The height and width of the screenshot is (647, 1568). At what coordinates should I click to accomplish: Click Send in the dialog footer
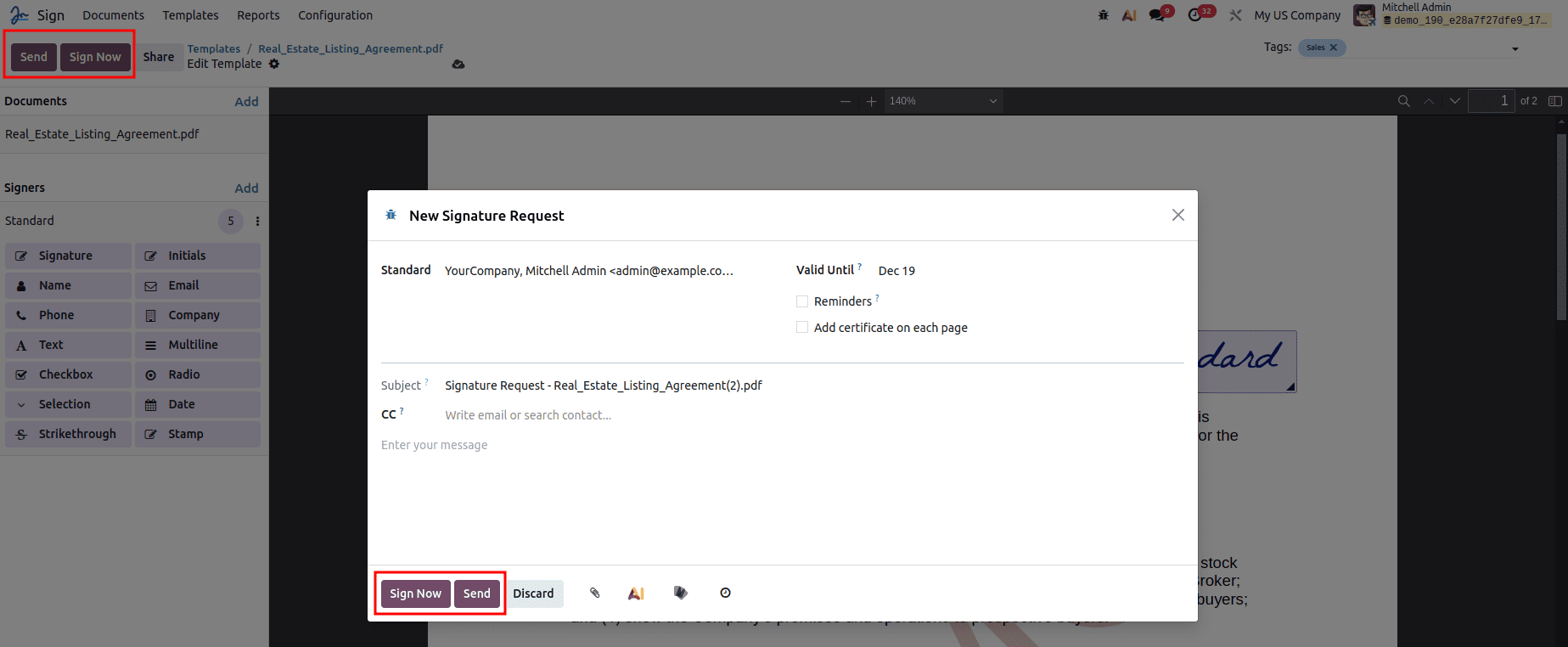point(477,594)
